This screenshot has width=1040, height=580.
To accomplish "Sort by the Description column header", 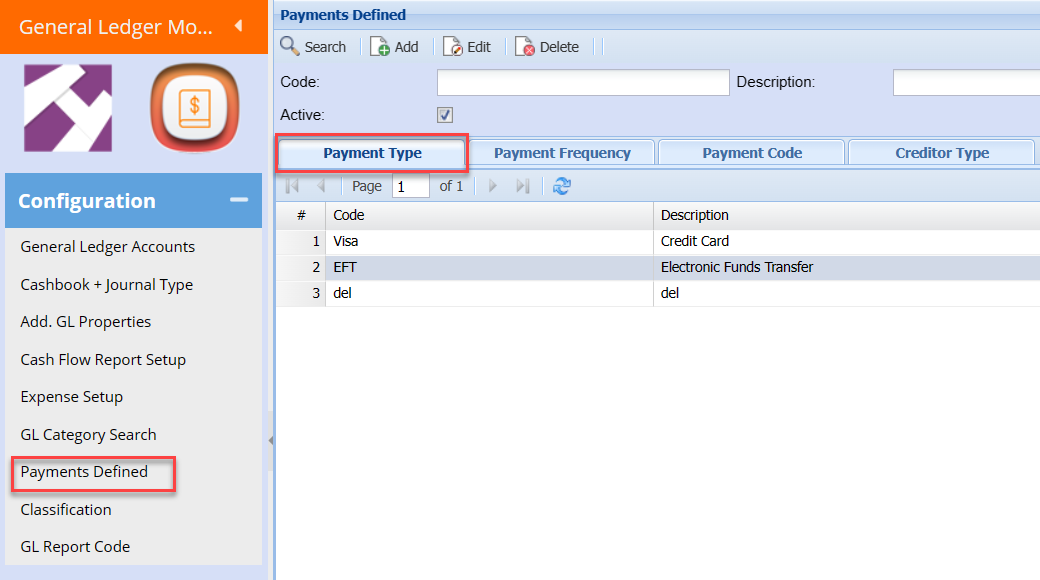I will 846,215.
